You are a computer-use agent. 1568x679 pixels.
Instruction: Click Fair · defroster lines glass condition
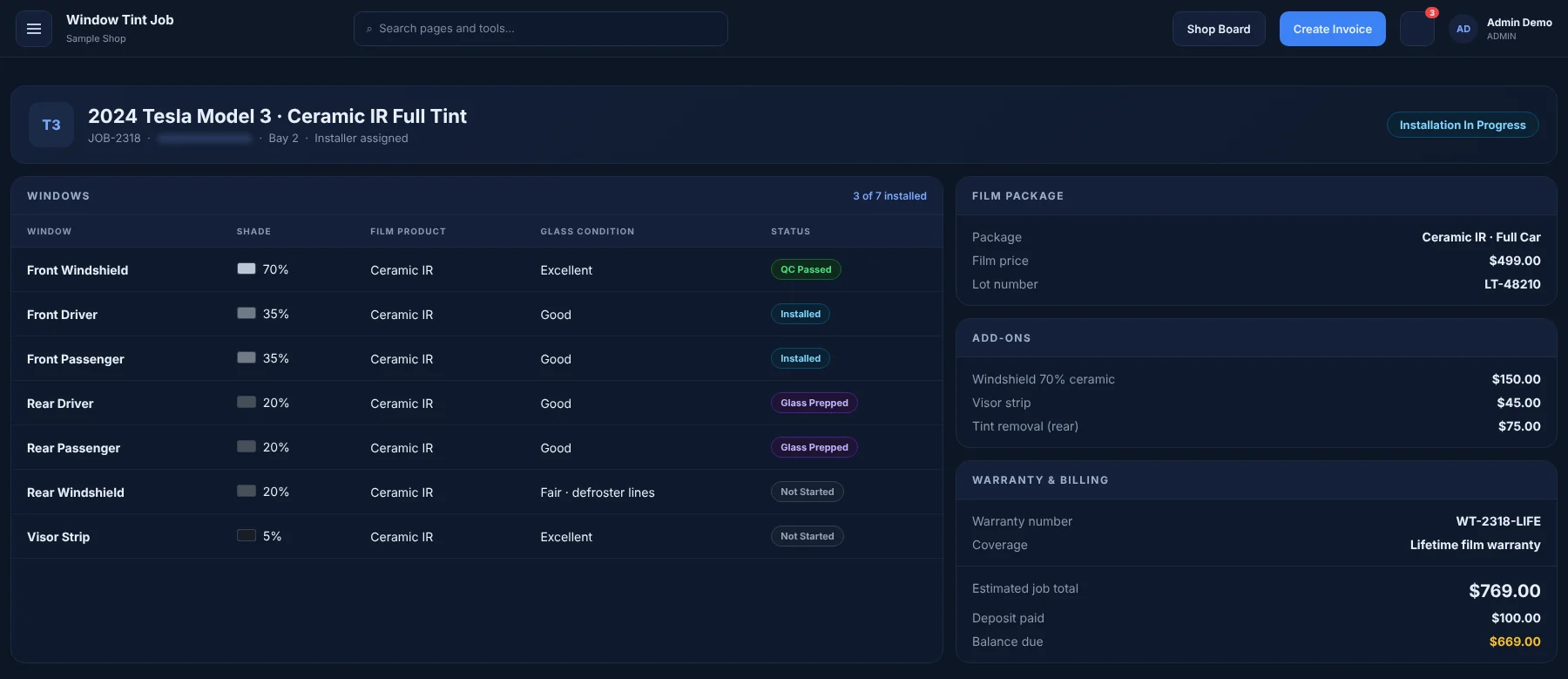point(598,492)
